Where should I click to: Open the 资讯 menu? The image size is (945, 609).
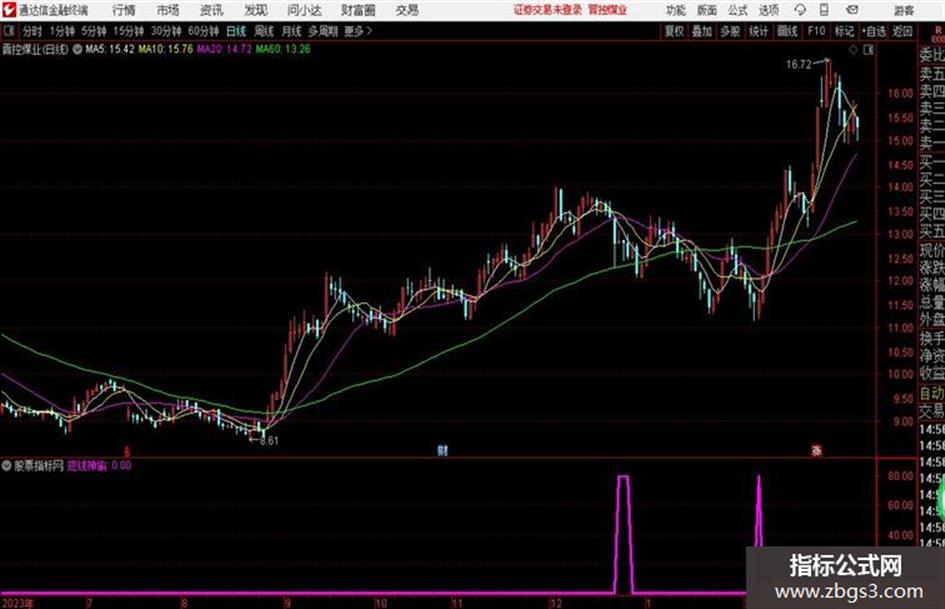(x=212, y=10)
